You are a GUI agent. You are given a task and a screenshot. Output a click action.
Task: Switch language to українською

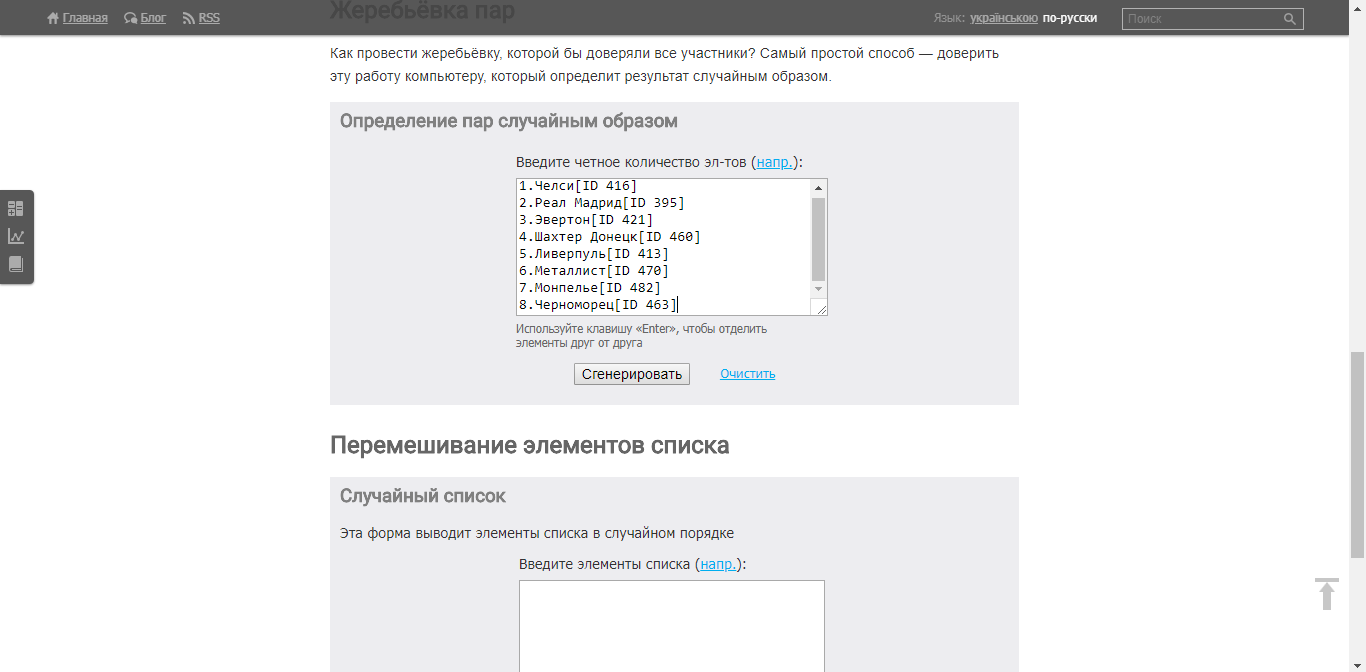point(1003,18)
